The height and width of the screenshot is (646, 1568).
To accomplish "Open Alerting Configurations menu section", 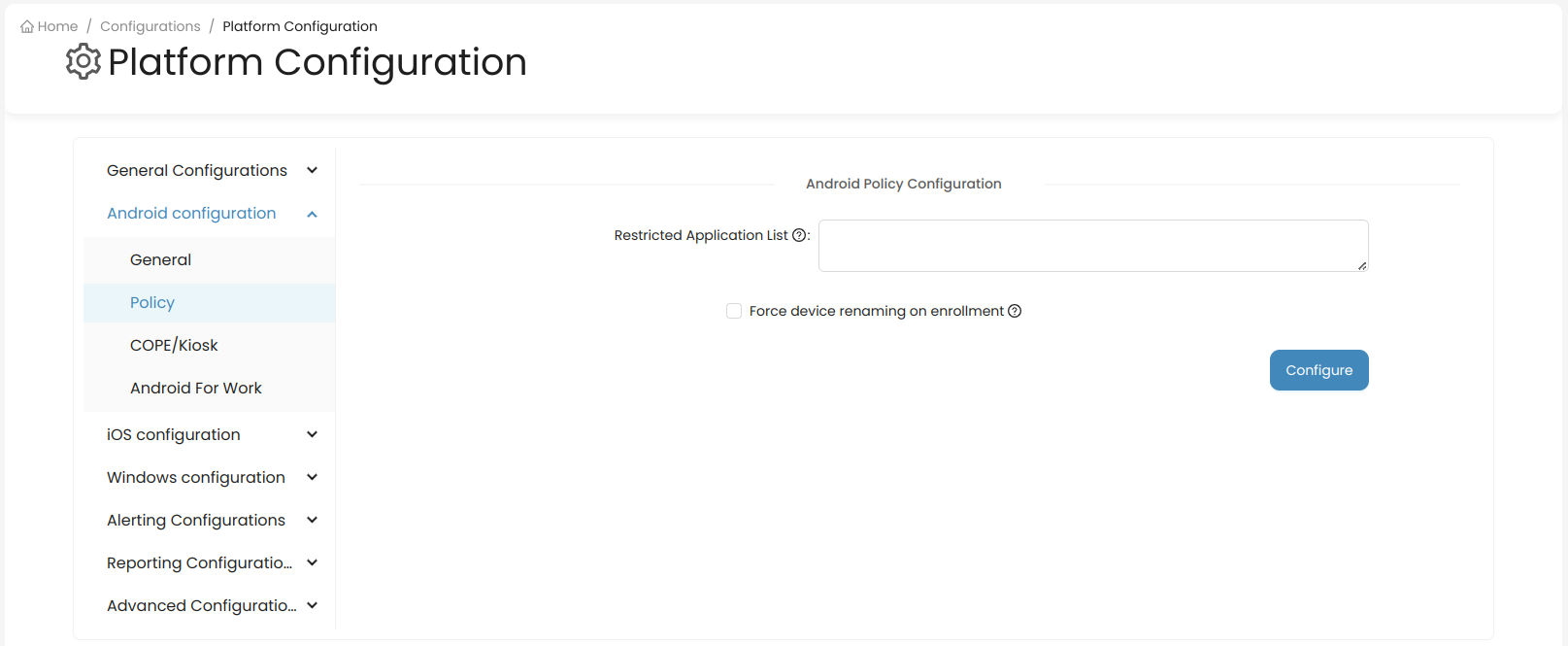I will click(x=210, y=520).
